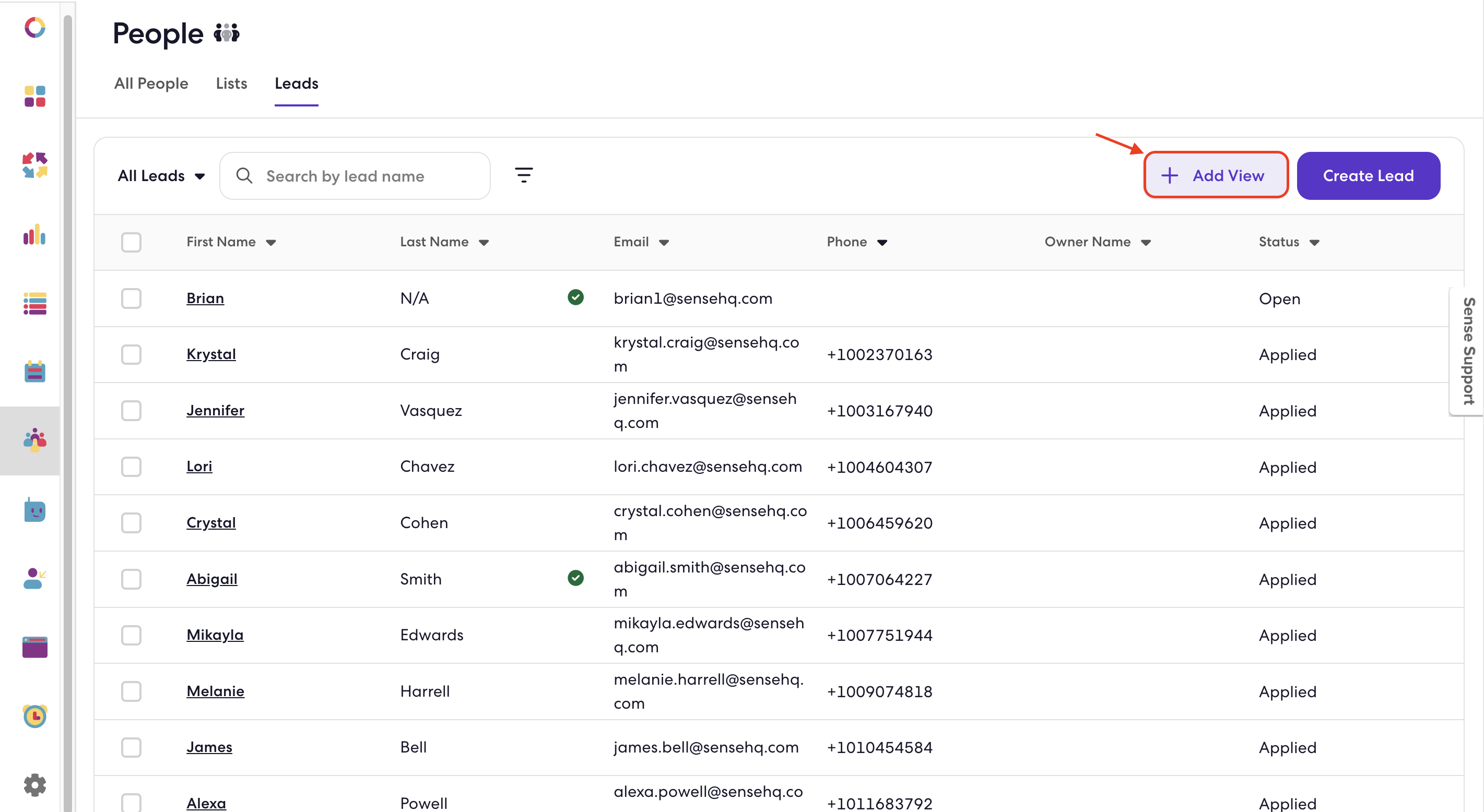Open the colorful dashboard tiles icon
This screenshot has width=1484, height=812.
(x=34, y=96)
